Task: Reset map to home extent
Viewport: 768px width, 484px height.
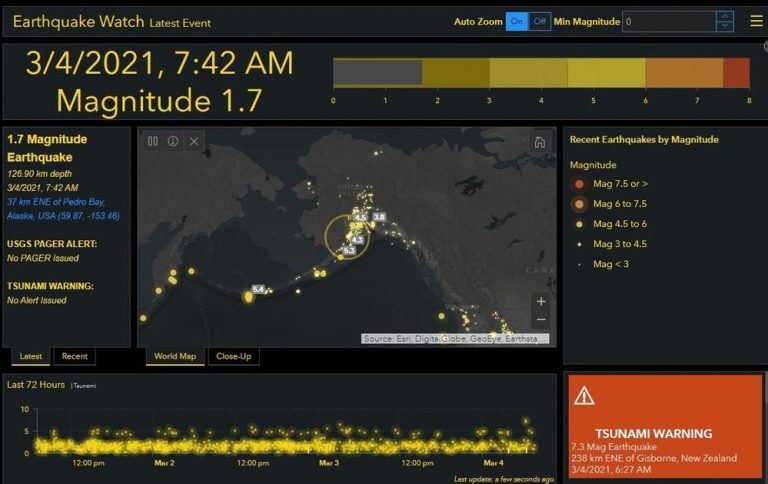Action: pos(539,142)
